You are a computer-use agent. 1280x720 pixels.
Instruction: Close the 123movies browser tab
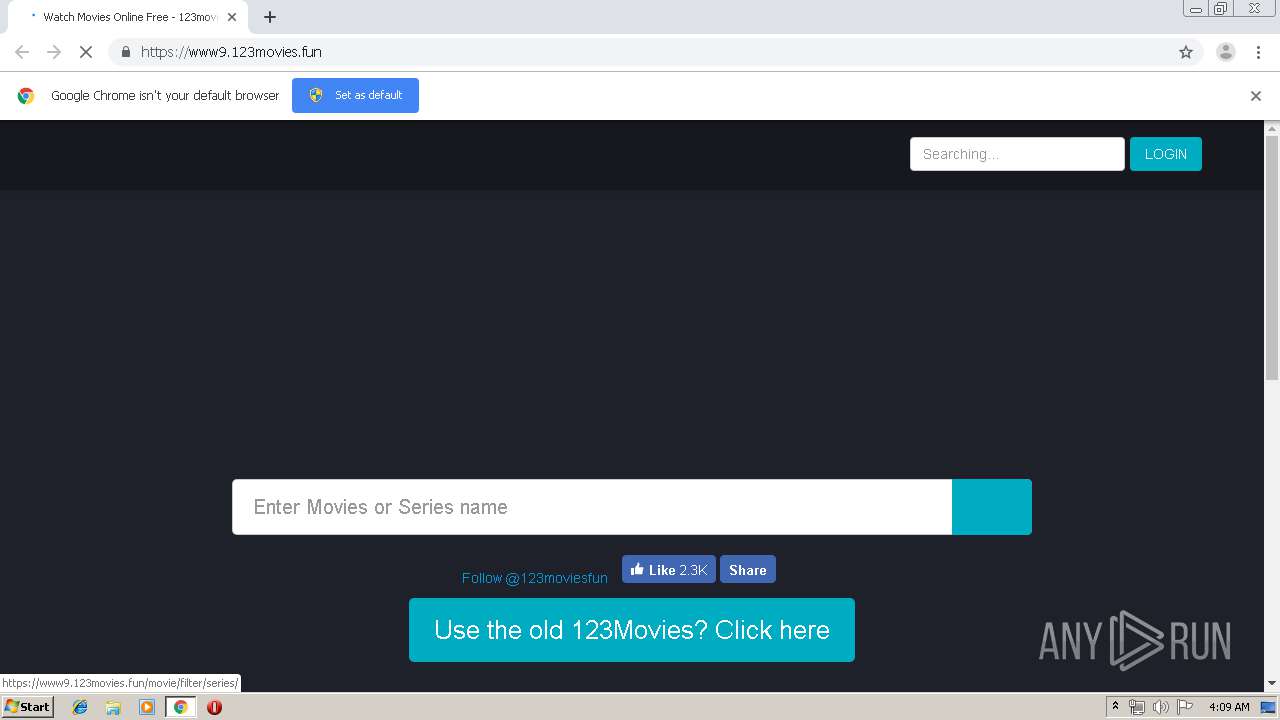tap(232, 17)
